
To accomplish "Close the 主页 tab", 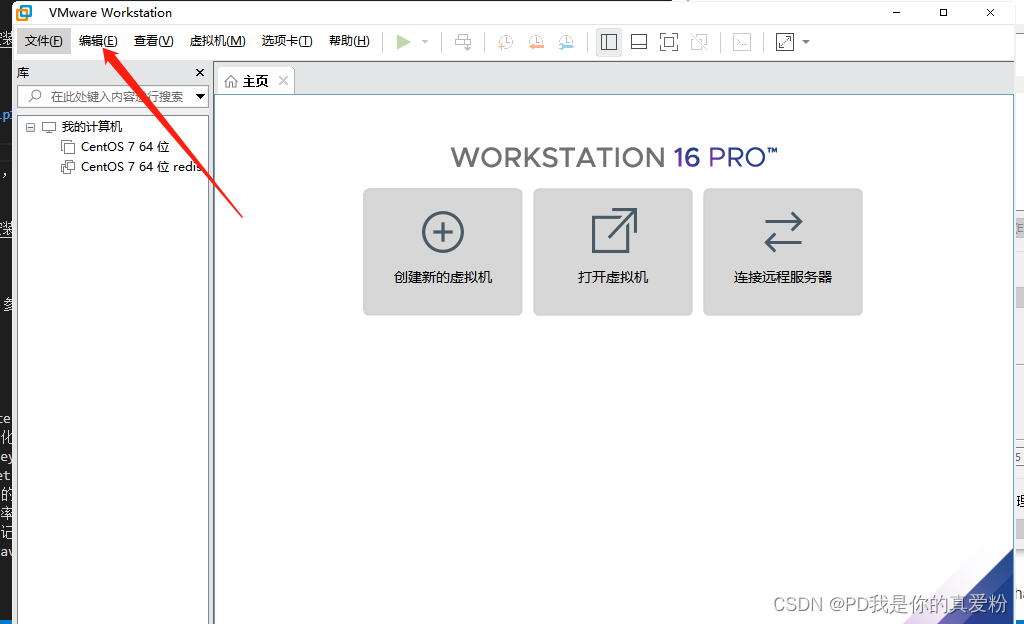I will point(283,80).
